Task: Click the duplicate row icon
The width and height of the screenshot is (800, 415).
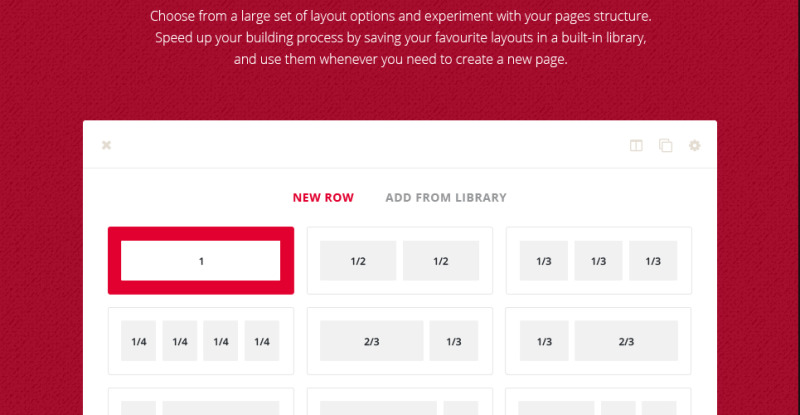Action: coord(665,145)
